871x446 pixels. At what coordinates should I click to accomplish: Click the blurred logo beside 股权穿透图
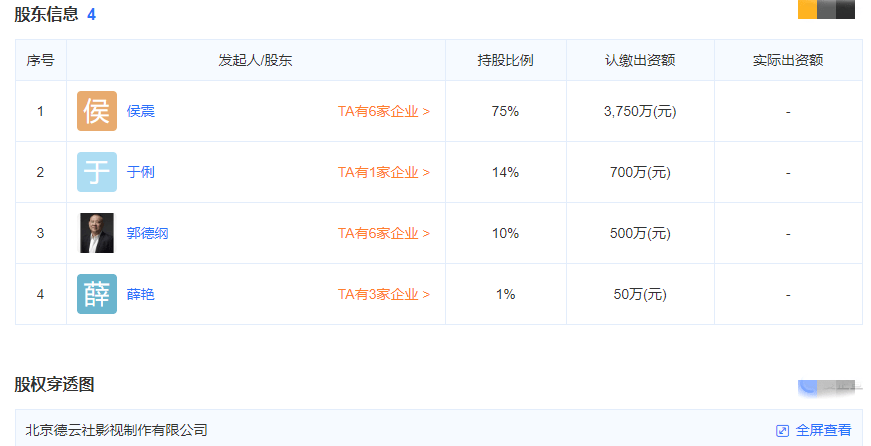(828, 388)
